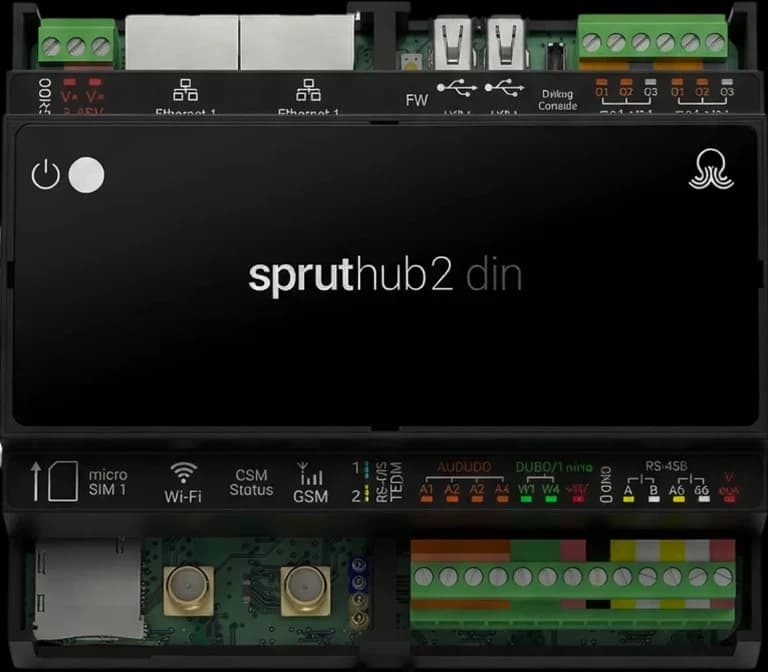Click the SIM card outline icon

[x=63, y=481]
